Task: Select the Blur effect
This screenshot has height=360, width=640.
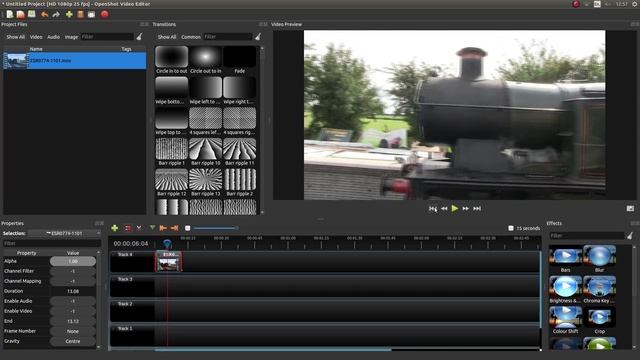Action: [599, 259]
